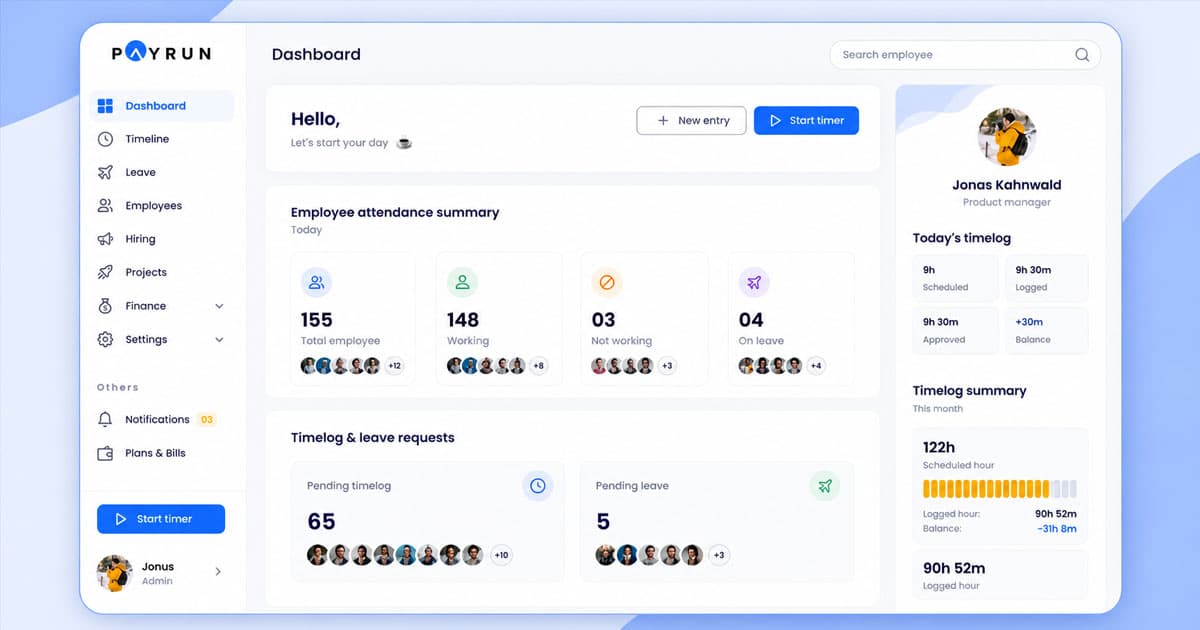Open the Pending timelog card

(x=427, y=521)
